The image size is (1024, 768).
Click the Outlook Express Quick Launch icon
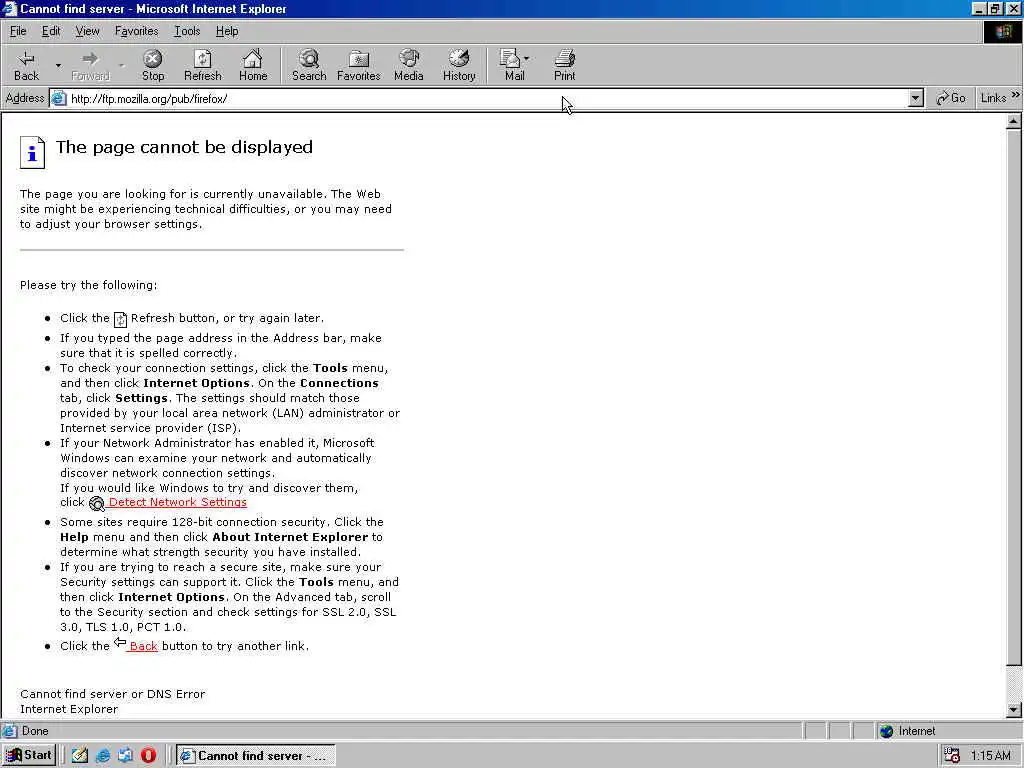pos(125,755)
